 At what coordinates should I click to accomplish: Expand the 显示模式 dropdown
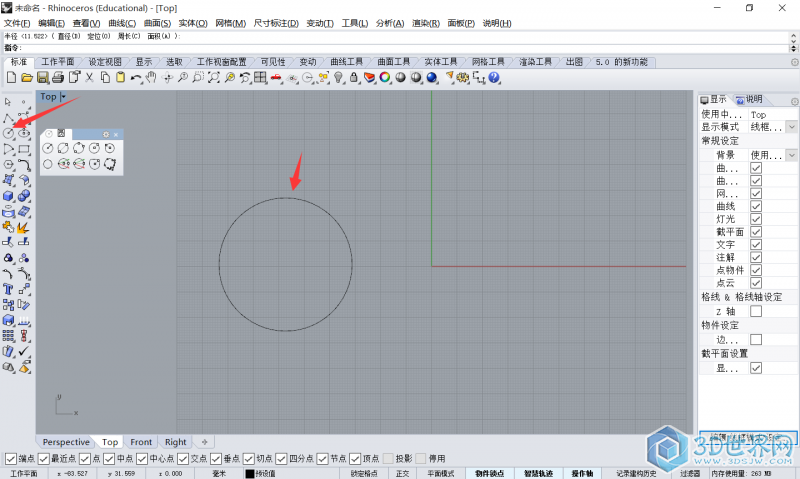pos(791,127)
